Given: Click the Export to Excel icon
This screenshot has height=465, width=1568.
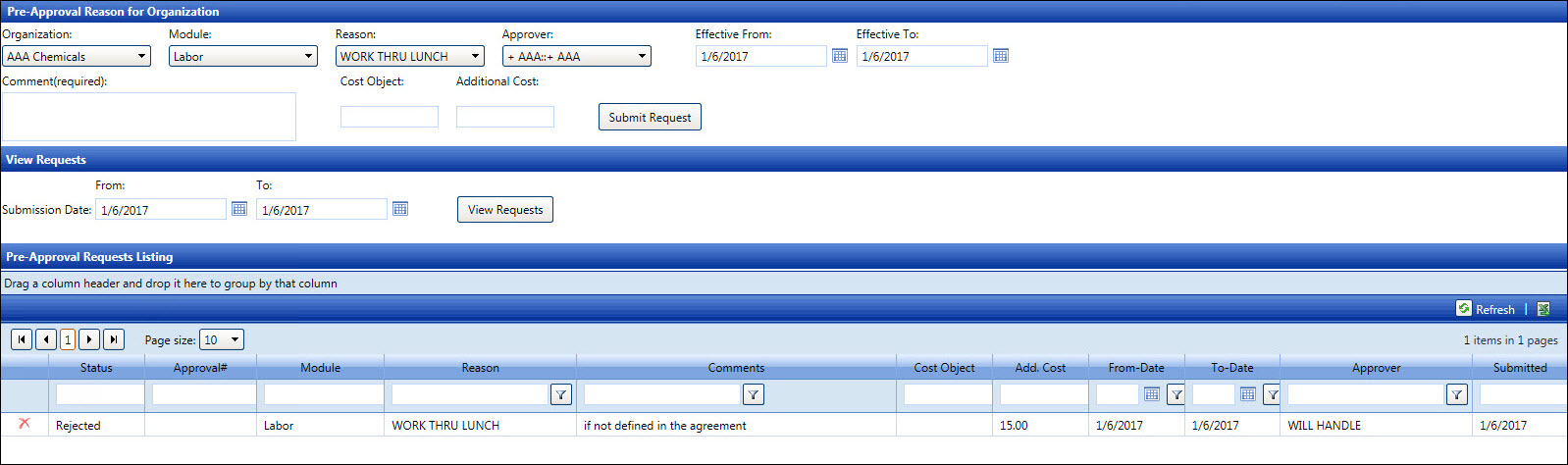Looking at the screenshot, I should click(x=1543, y=309).
